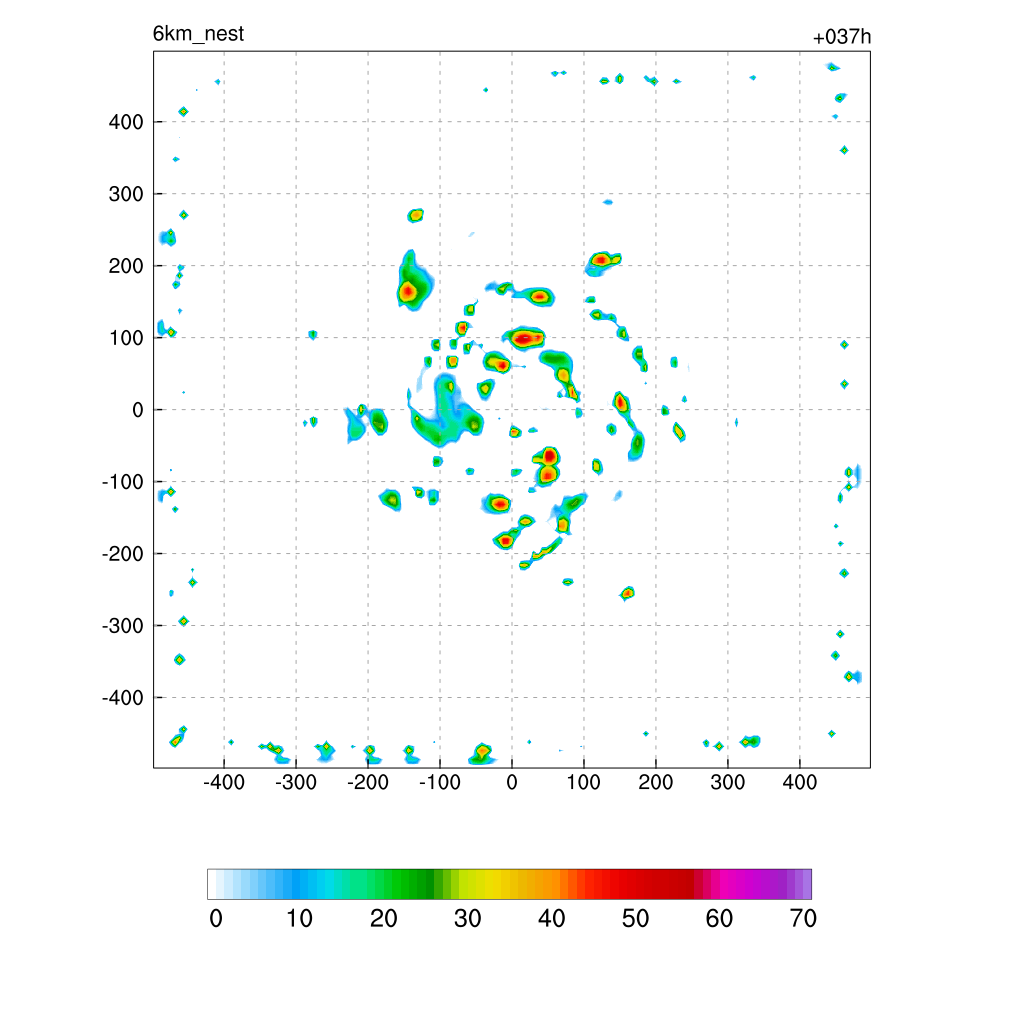1024x1024 pixels.
Task: Select the y-axis tick label "-100"
Action: [x=122, y=482]
